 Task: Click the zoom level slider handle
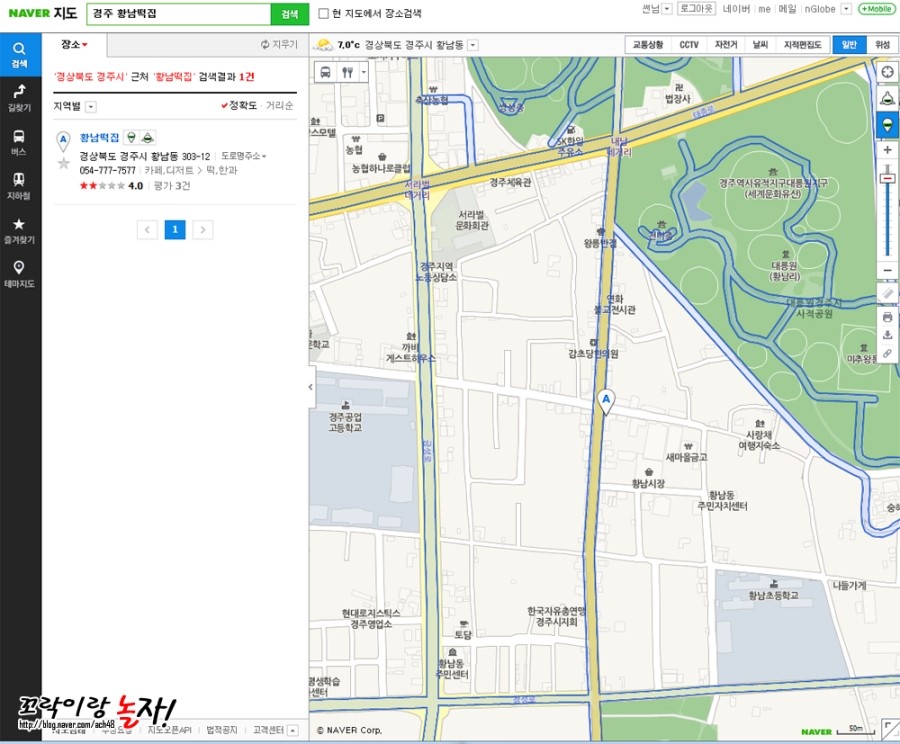tap(887, 179)
